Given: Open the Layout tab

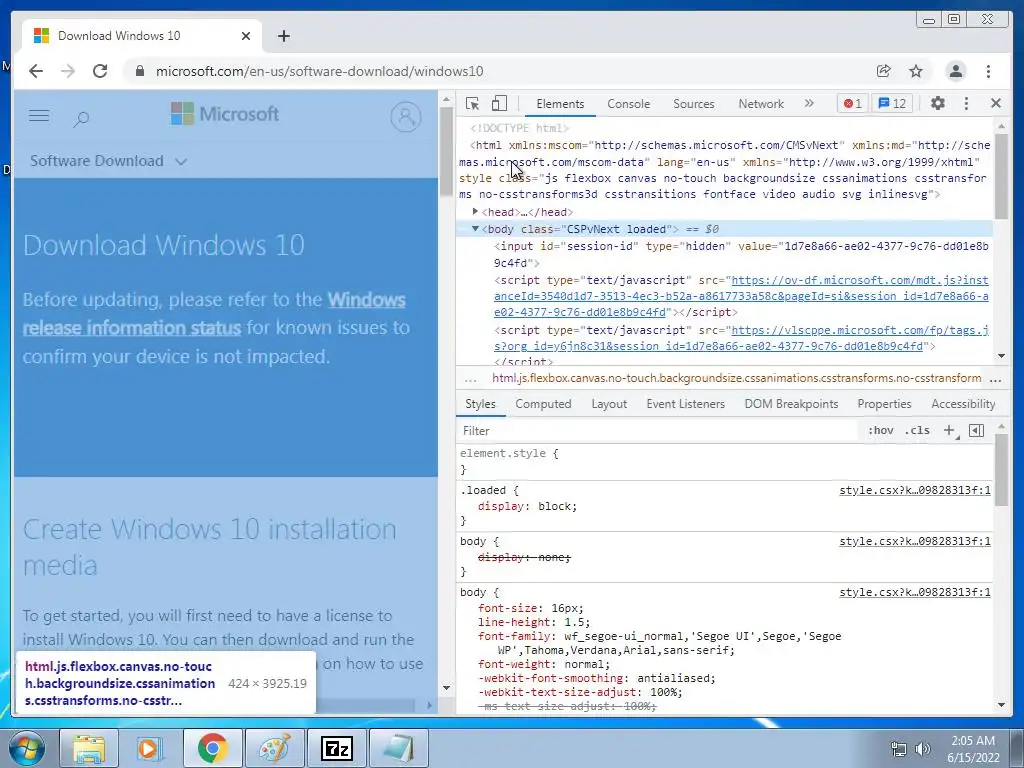Looking at the screenshot, I should tap(609, 404).
